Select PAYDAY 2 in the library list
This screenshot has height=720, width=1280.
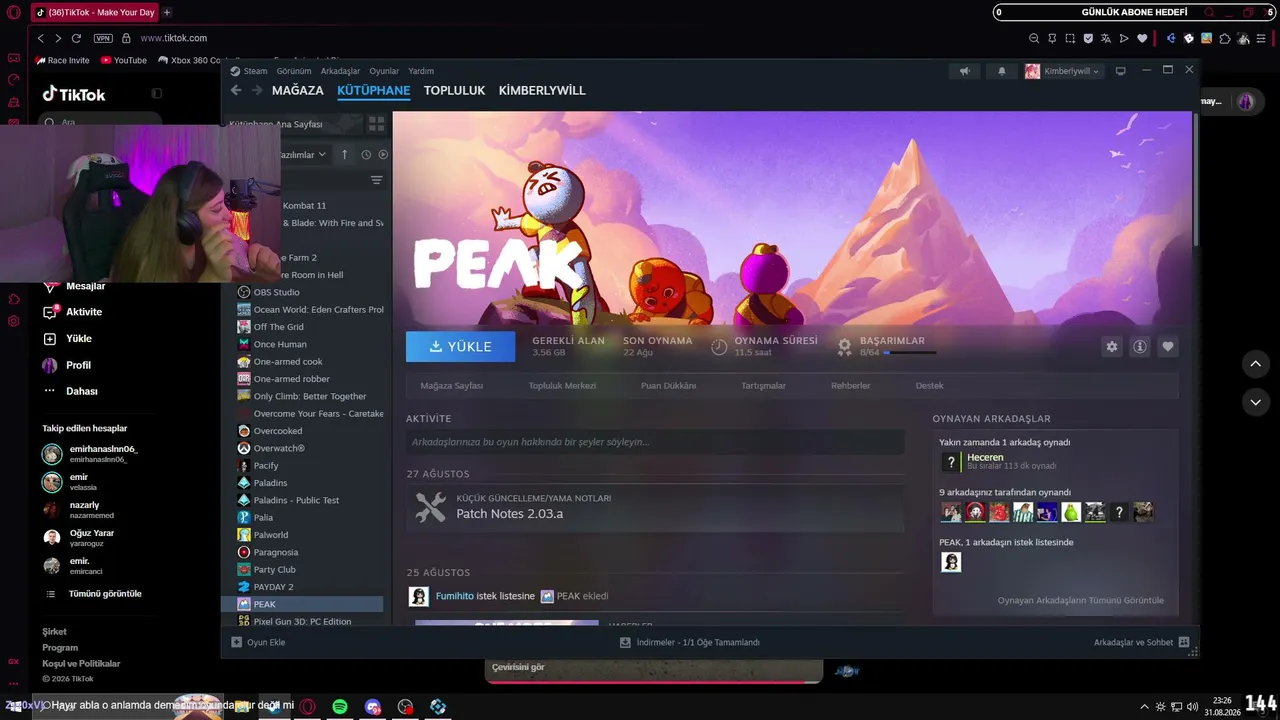coord(273,587)
